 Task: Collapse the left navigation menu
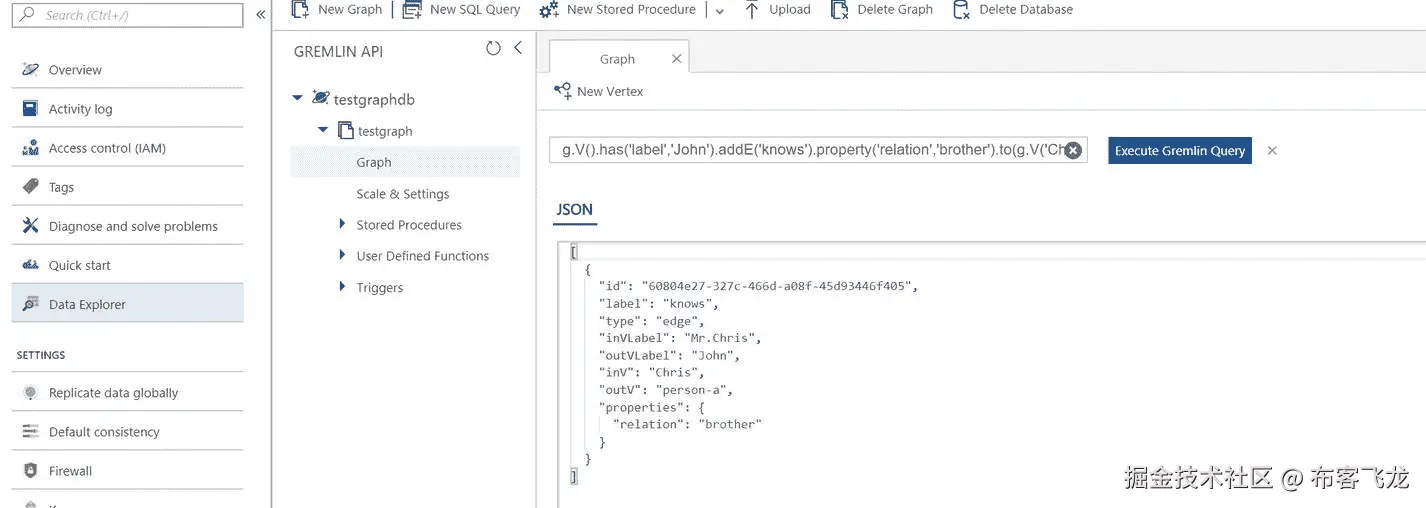(261, 15)
